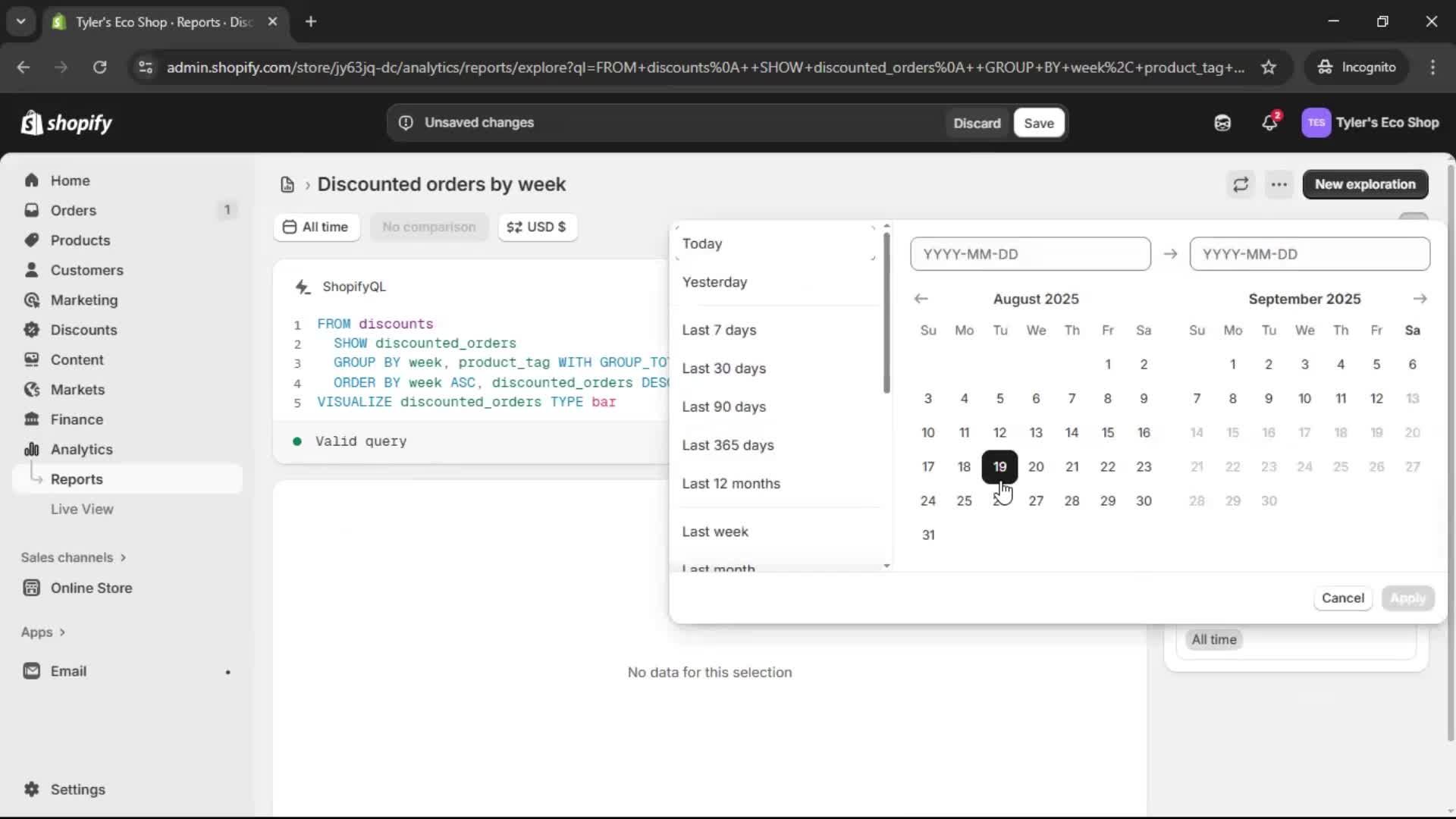Click the end date input field
This screenshot has height=819, width=1456.
point(1310,254)
